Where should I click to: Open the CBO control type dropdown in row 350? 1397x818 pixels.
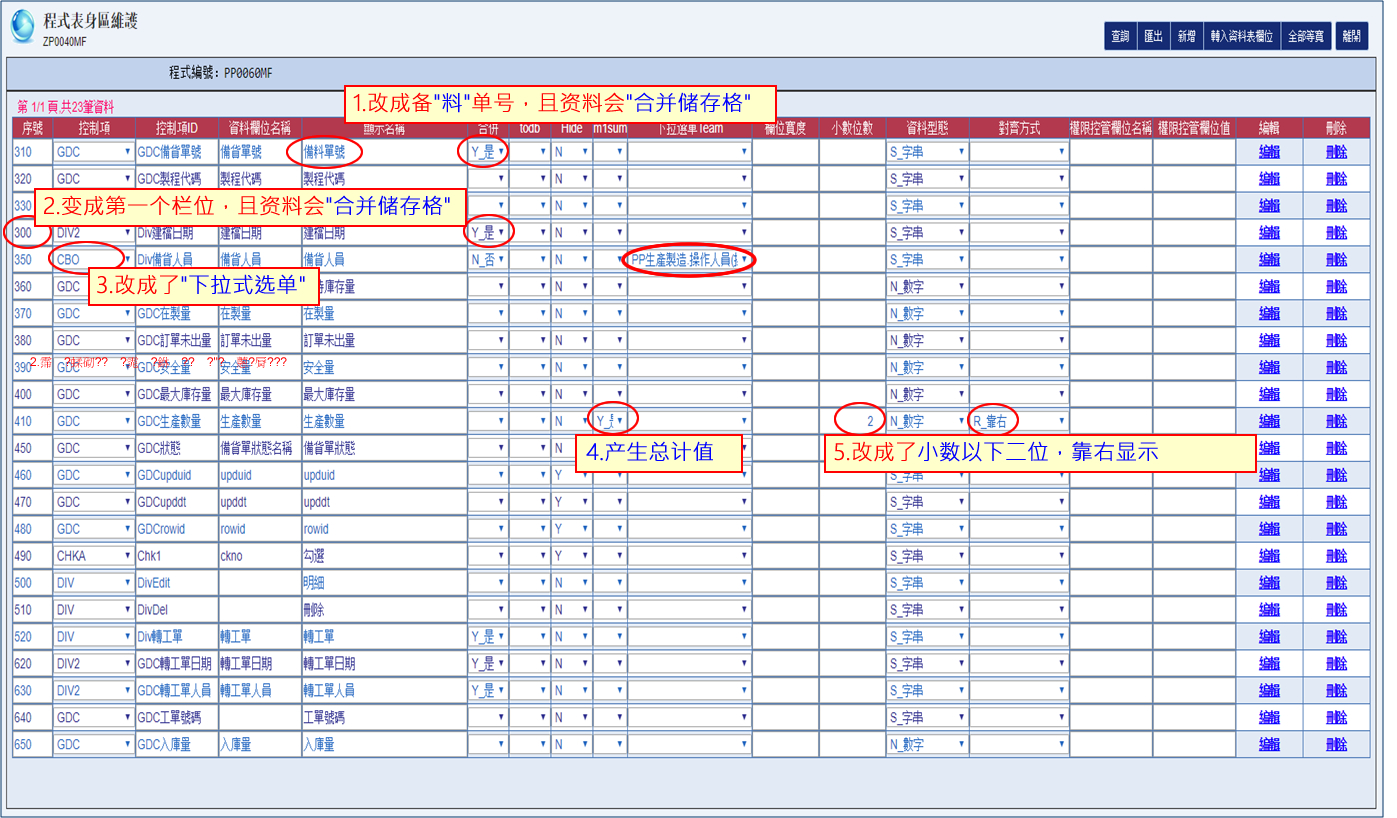point(94,260)
